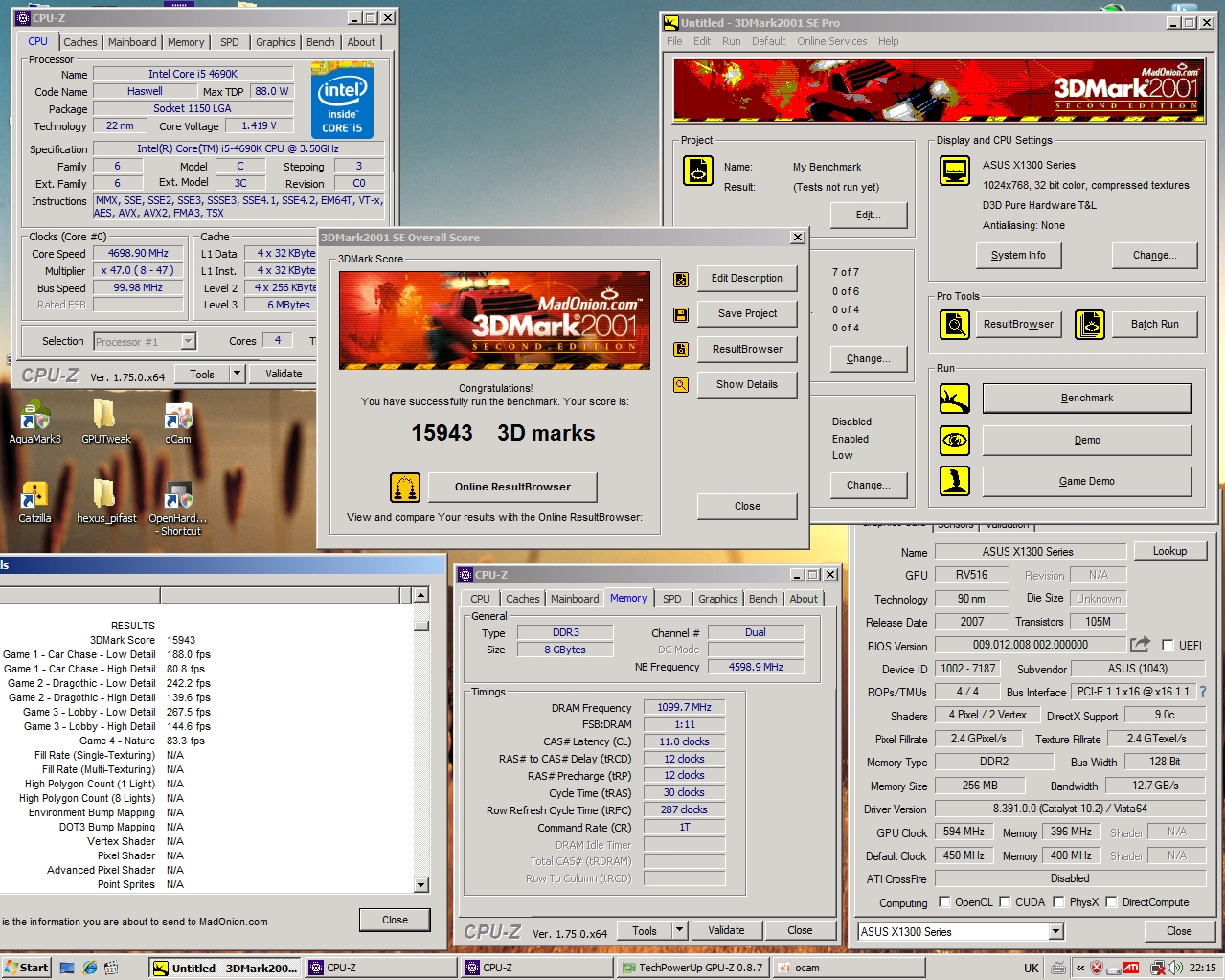The width and height of the screenshot is (1225, 980).
Task: Open SPD tab in the CPU-Z Memory window
Action: click(672, 599)
